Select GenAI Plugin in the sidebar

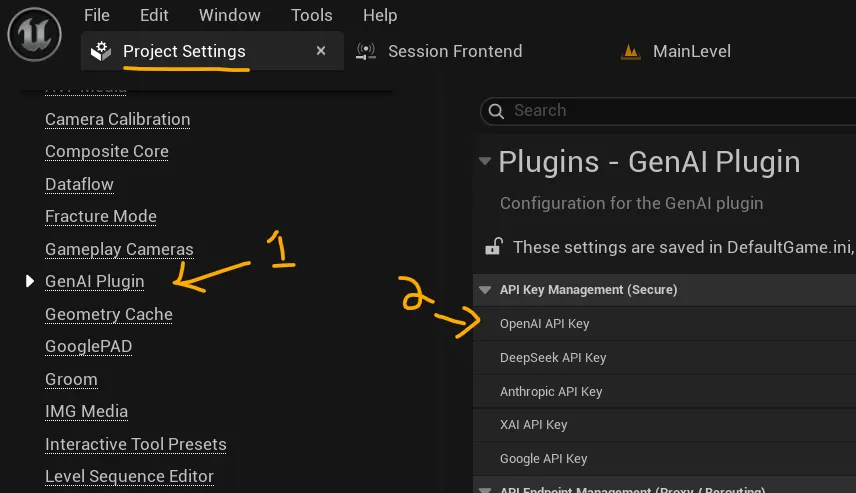pyautogui.click(x=94, y=281)
